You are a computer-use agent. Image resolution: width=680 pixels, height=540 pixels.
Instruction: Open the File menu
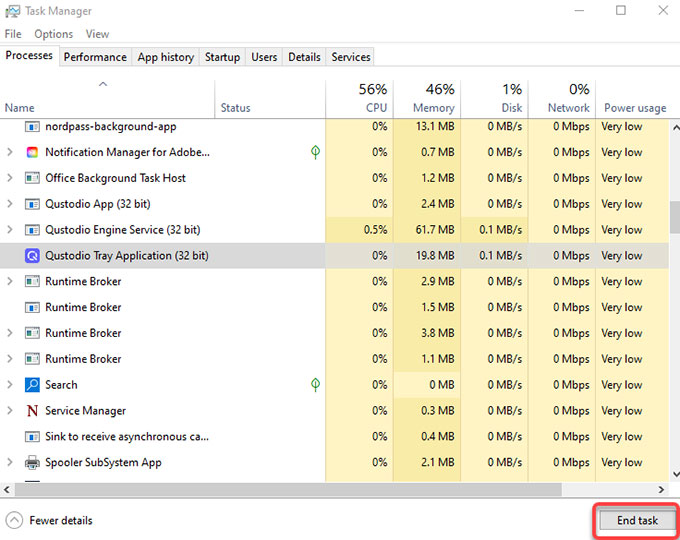[13, 34]
